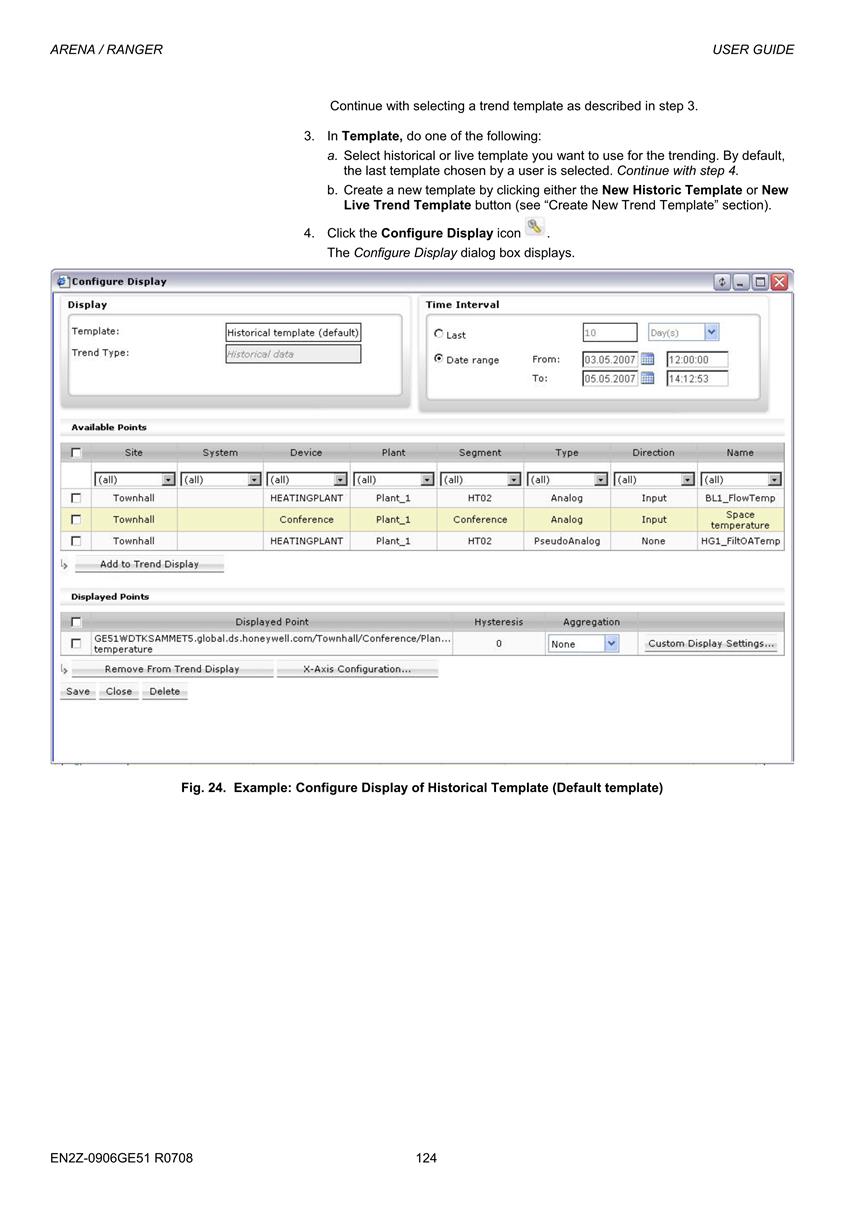Sort by the Site column header

pos(134,453)
